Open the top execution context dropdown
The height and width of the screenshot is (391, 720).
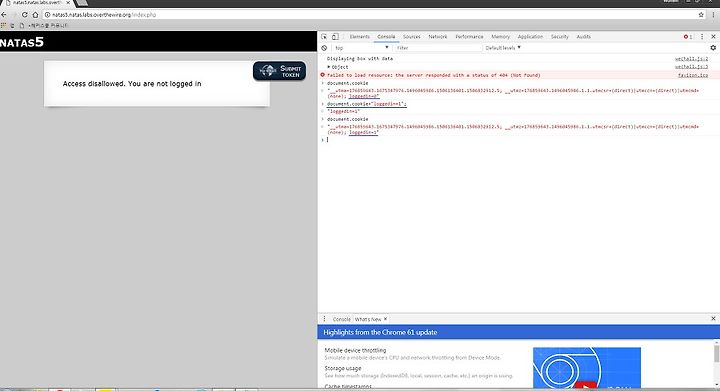click(x=362, y=48)
